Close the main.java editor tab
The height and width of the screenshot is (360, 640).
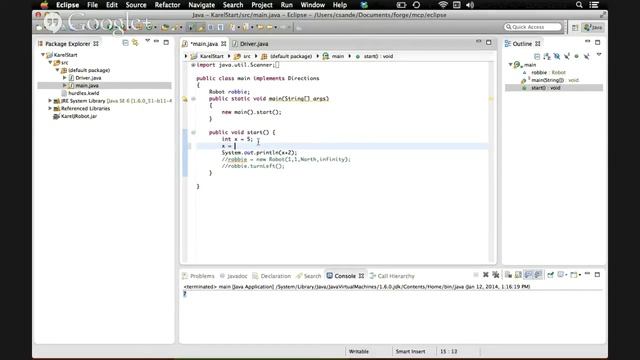tap(224, 44)
